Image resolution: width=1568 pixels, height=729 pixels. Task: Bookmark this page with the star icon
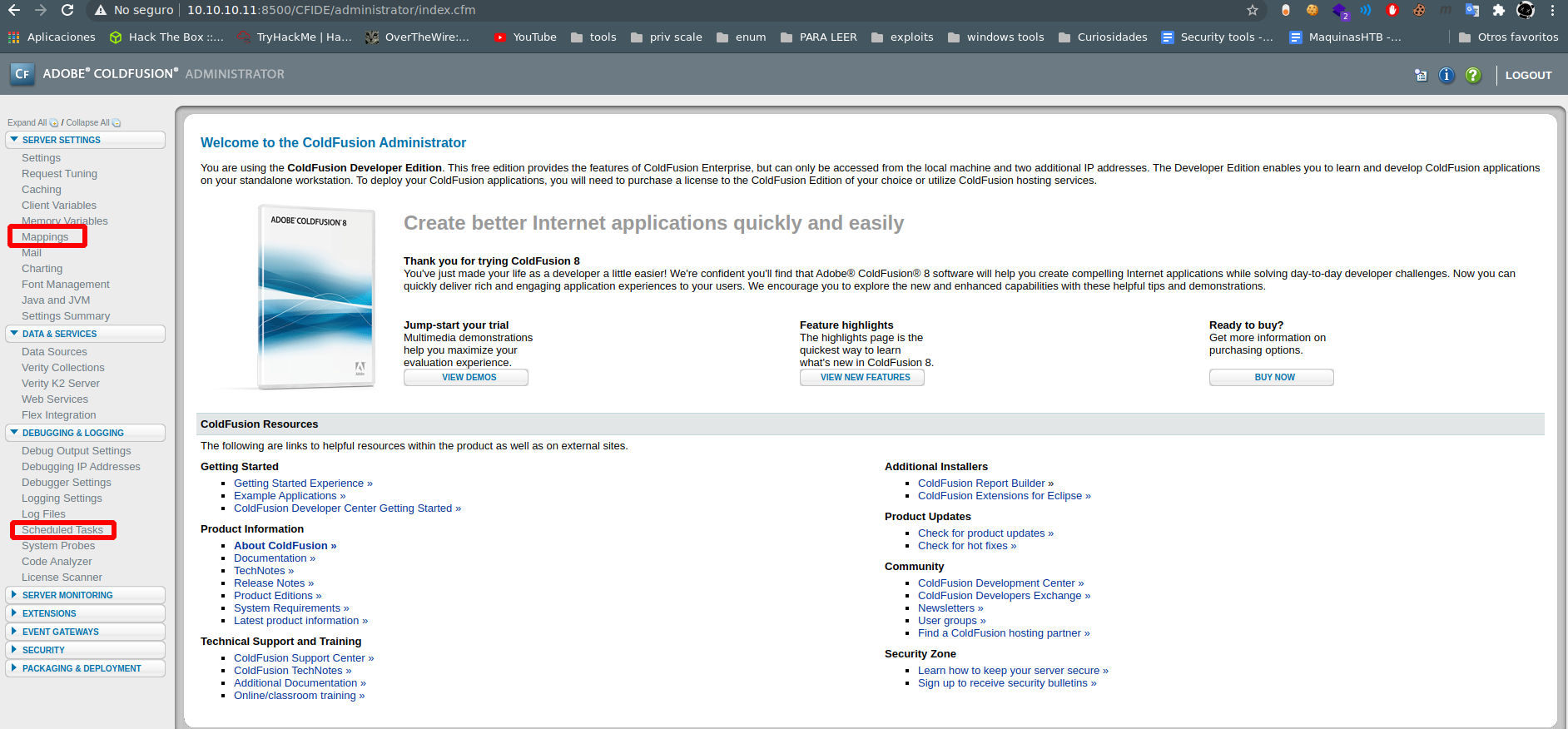(1253, 10)
